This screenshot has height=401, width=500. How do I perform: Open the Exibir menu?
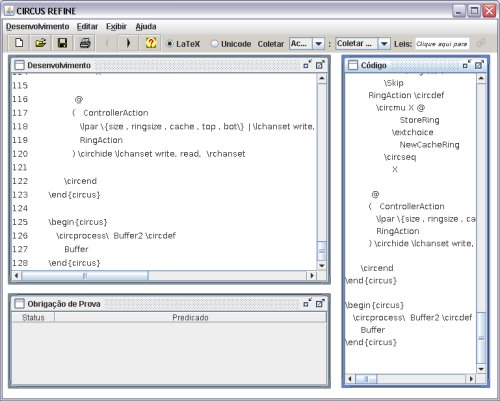116,26
